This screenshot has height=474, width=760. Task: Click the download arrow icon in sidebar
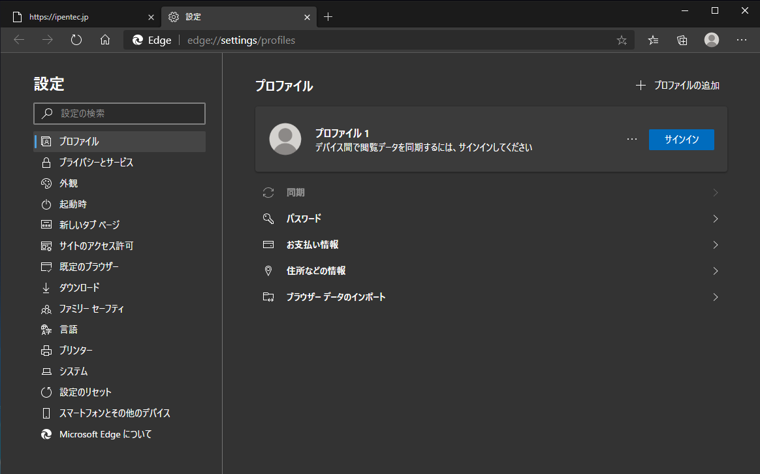point(46,288)
